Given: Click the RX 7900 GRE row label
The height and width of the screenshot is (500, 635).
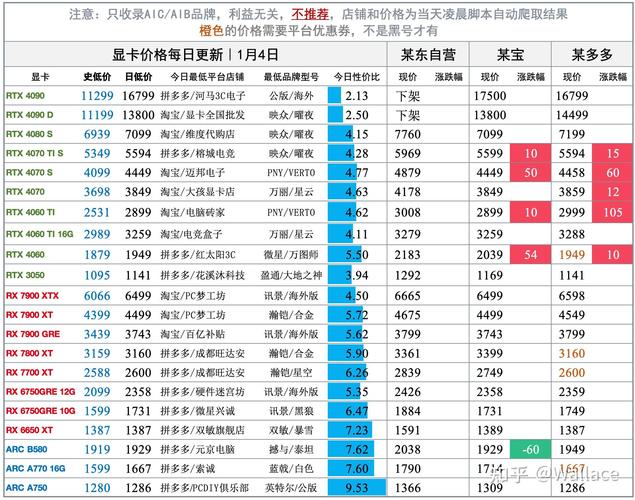Looking at the screenshot, I should [x=33, y=334].
